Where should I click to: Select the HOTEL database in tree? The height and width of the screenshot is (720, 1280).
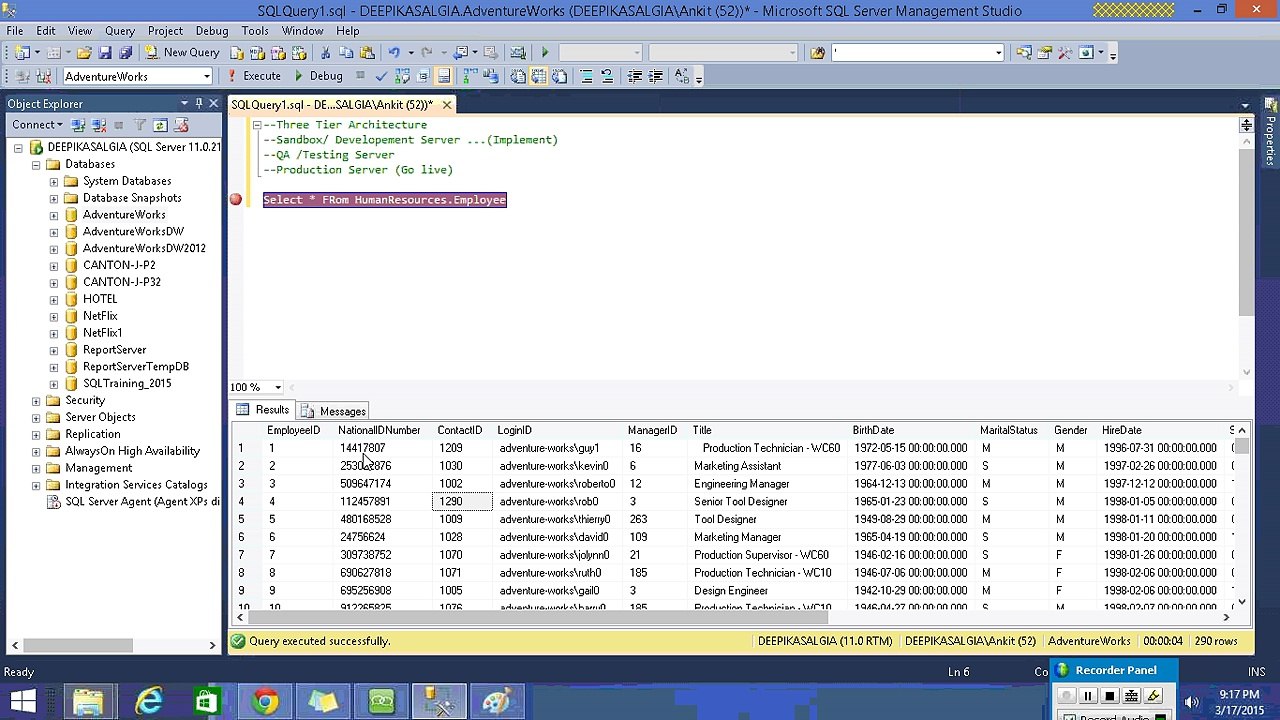pyautogui.click(x=100, y=299)
